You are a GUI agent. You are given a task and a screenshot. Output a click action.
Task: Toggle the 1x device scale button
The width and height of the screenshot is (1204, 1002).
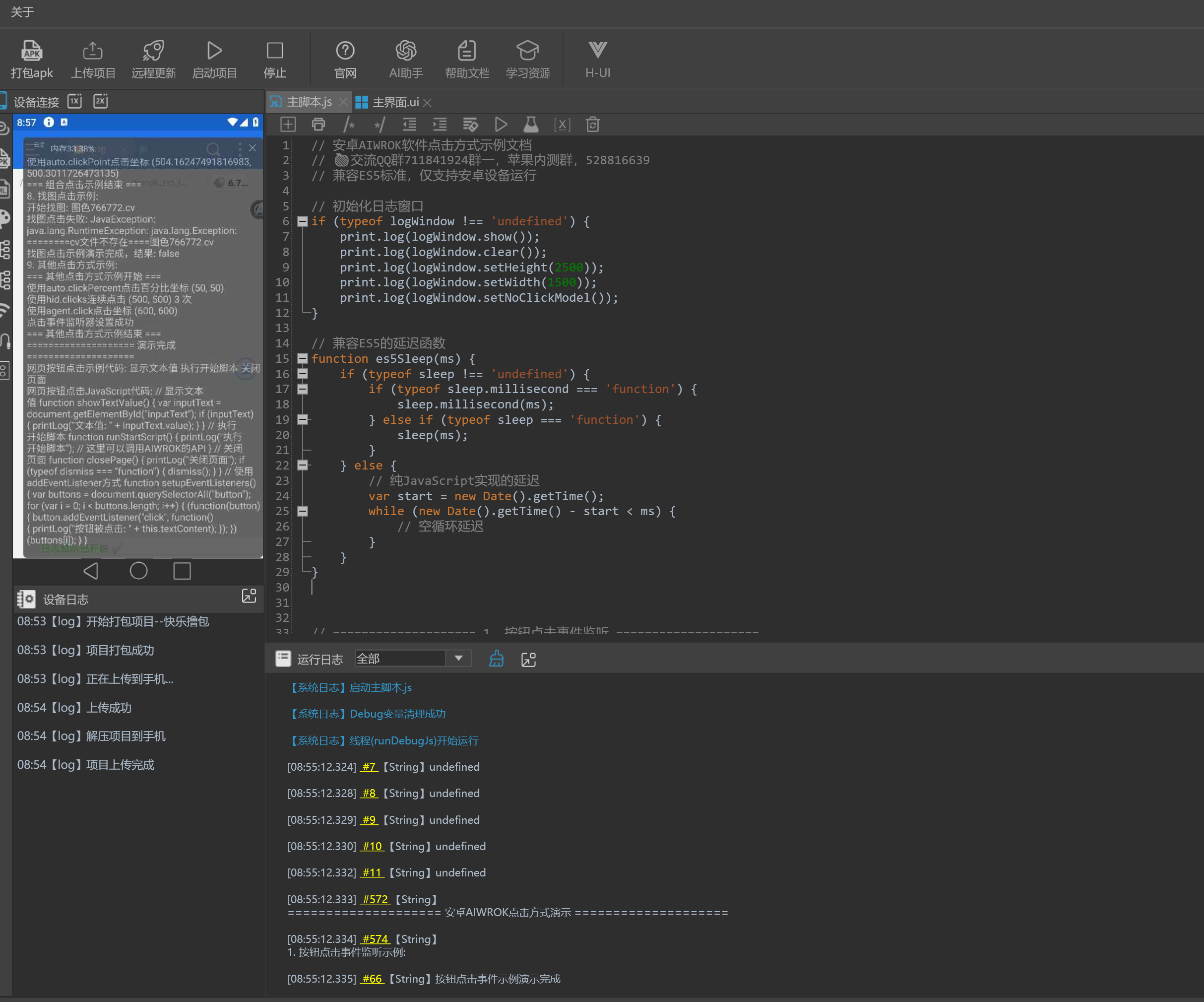(75, 102)
